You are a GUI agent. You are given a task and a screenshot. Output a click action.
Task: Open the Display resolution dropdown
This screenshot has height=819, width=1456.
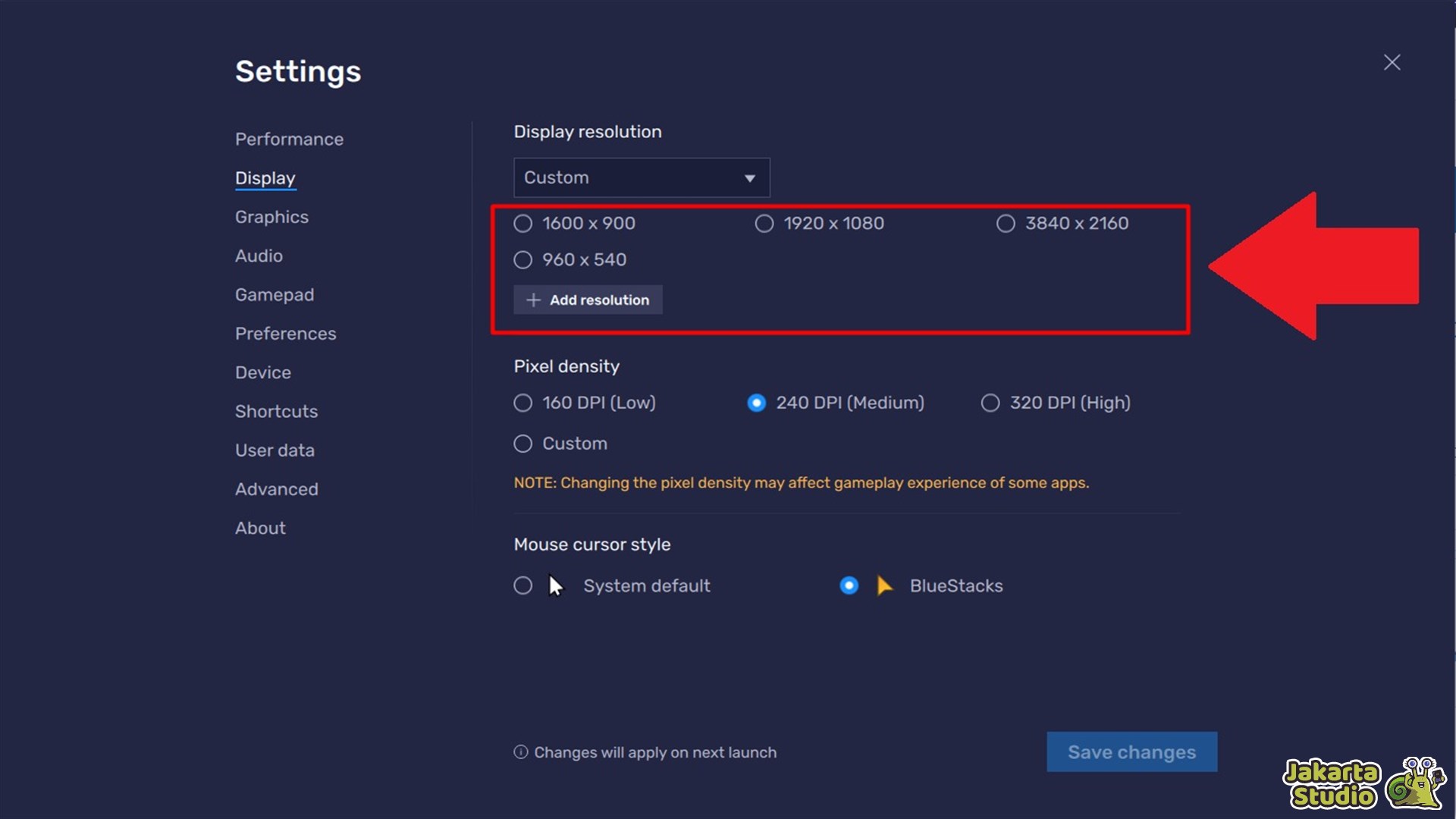click(641, 177)
